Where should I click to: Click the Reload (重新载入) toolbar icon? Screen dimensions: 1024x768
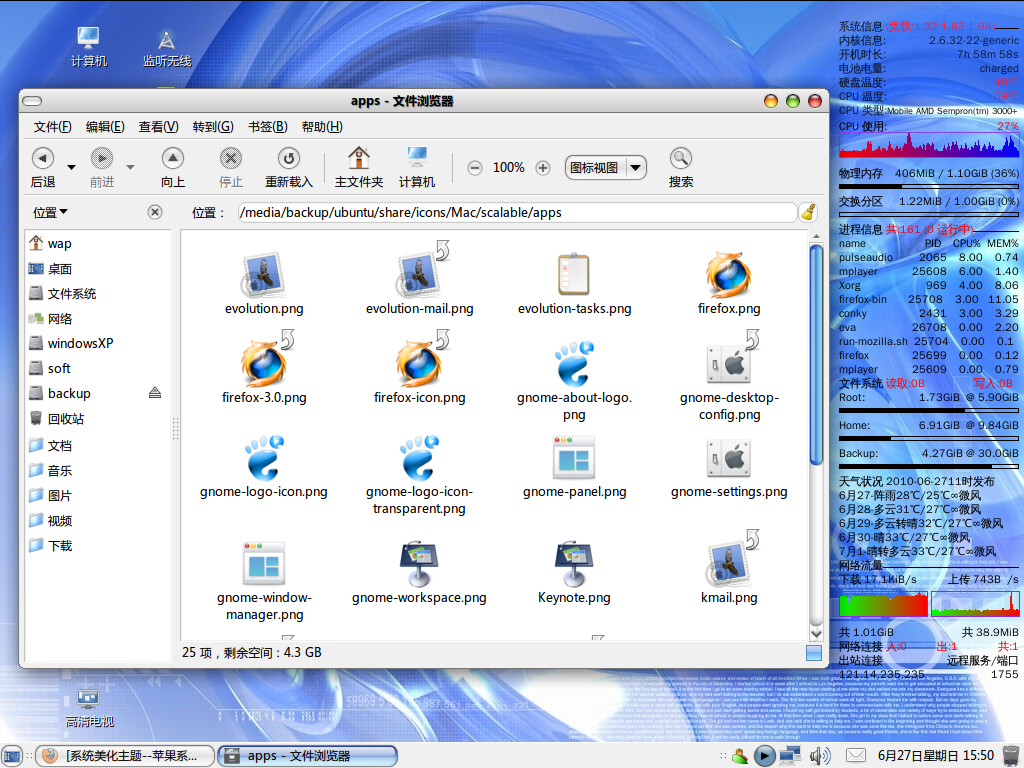(x=289, y=159)
